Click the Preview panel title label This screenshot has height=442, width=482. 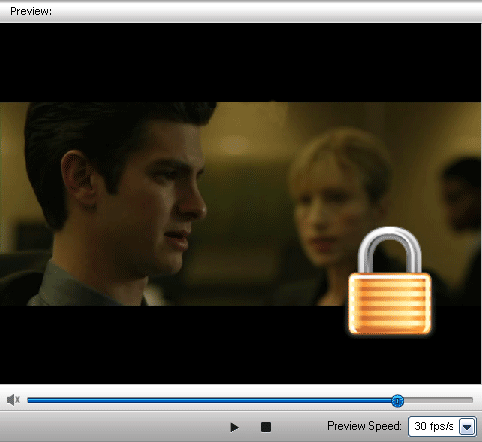point(31,11)
